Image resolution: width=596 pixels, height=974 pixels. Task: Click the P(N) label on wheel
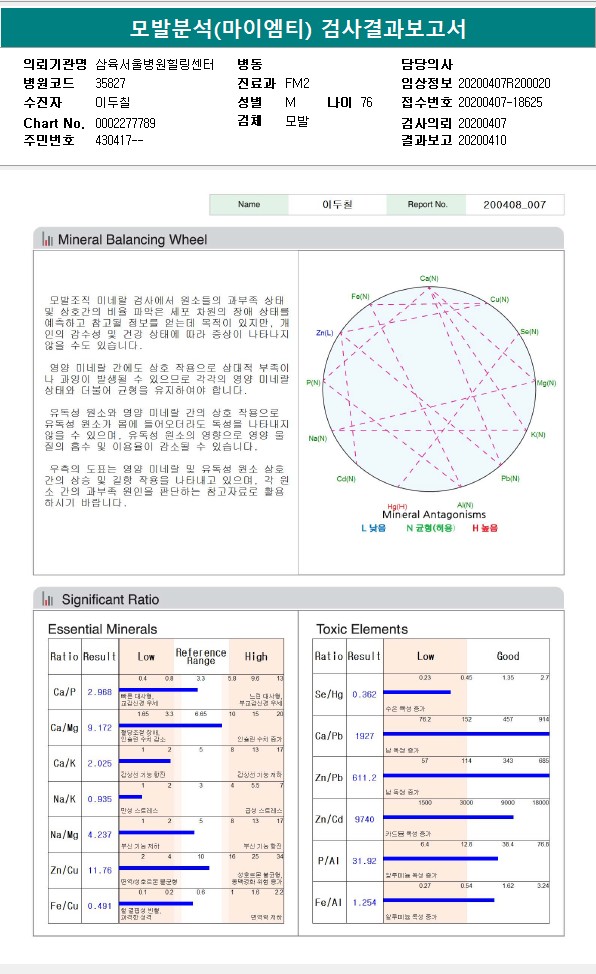click(314, 383)
